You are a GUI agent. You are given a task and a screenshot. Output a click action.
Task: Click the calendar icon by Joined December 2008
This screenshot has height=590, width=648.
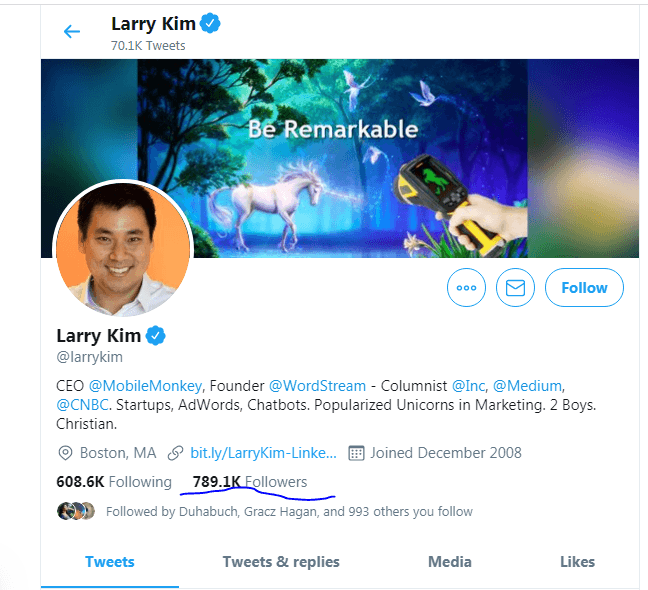click(x=356, y=453)
